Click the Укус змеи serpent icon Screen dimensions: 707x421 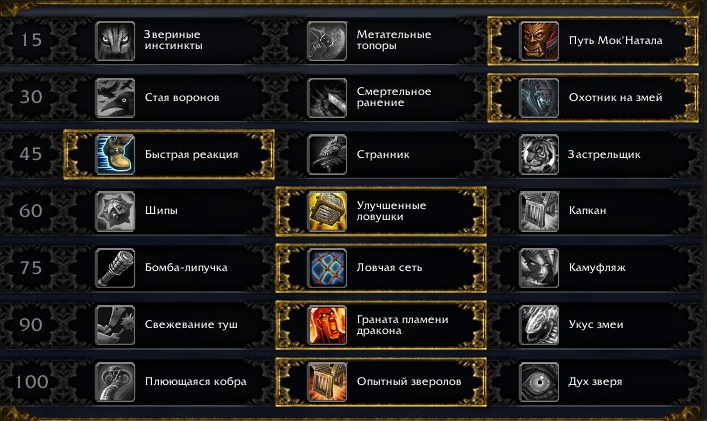(539, 325)
